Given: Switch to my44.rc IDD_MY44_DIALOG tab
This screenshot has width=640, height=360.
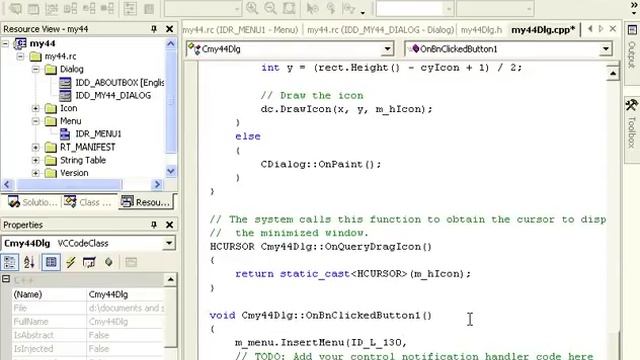Looking at the screenshot, I should click(x=380, y=30).
